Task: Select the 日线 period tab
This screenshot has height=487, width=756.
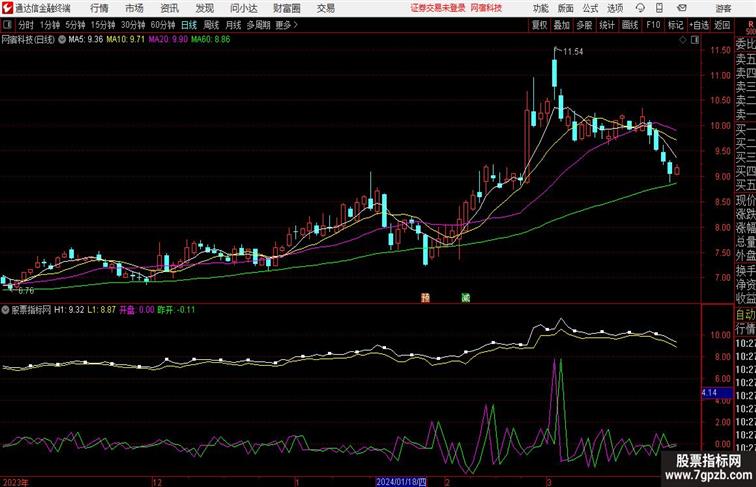Action: 189,25
